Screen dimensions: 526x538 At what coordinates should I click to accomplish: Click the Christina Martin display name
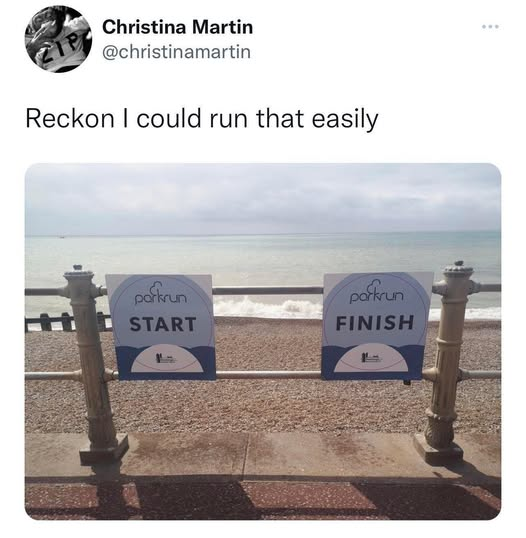pos(177,27)
